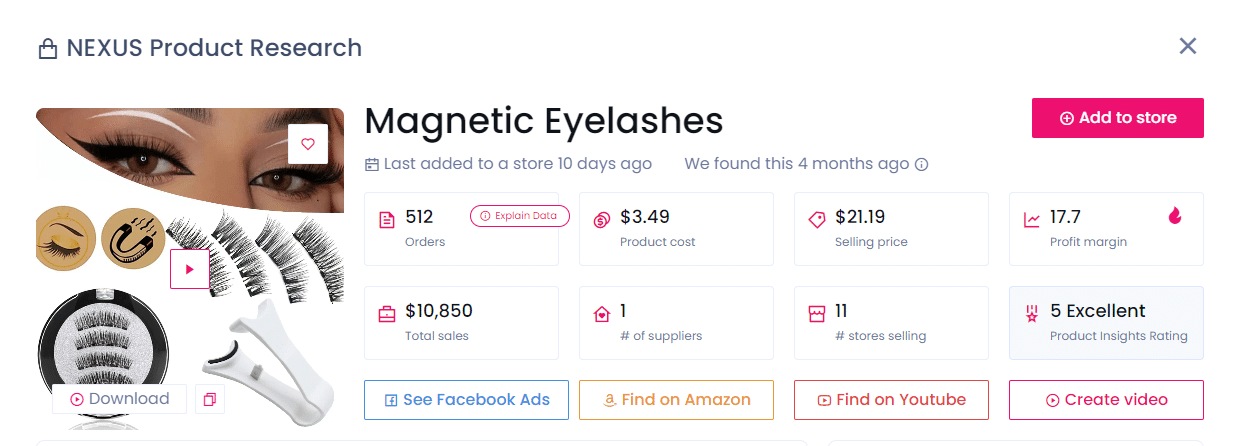Click Find on Amazon button
Image resolution: width=1257 pixels, height=446 pixels.
coord(676,400)
